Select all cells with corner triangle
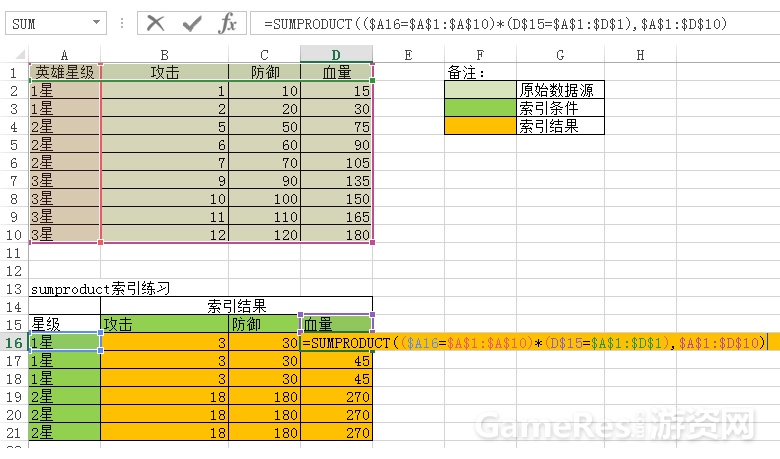Image resolution: width=780 pixels, height=459 pixels. coord(20,54)
